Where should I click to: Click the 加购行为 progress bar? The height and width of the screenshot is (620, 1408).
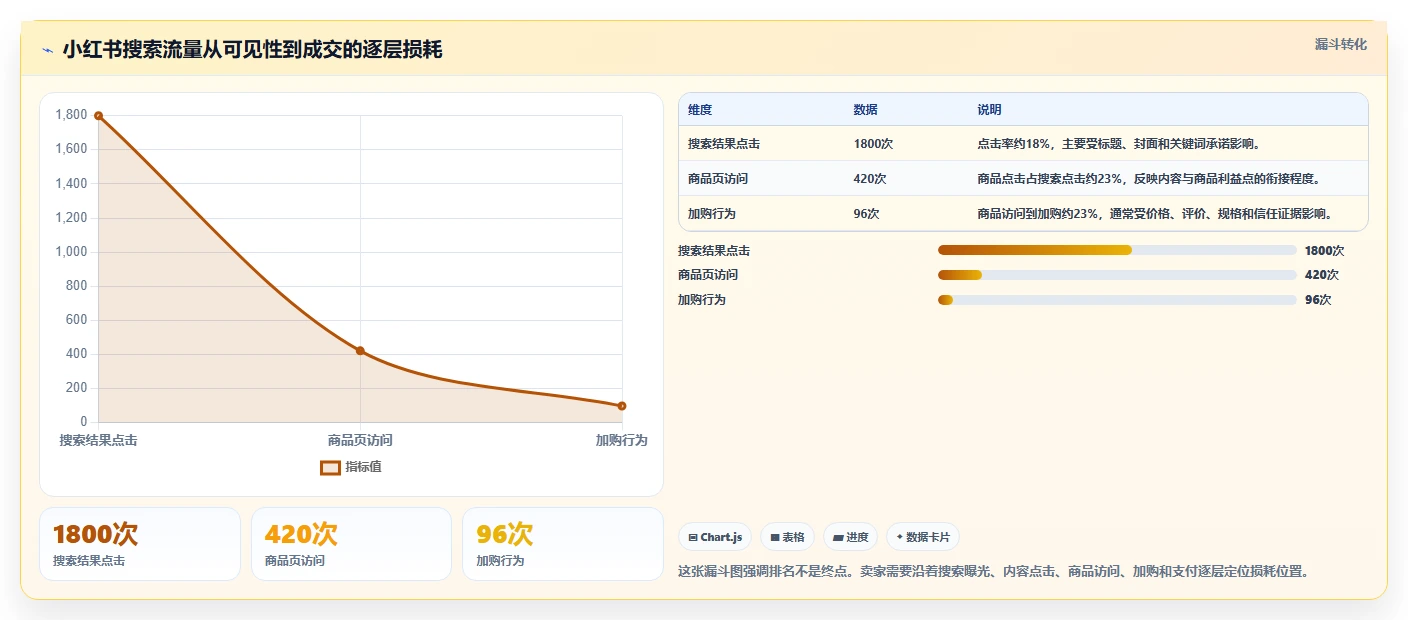(1117, 300)
